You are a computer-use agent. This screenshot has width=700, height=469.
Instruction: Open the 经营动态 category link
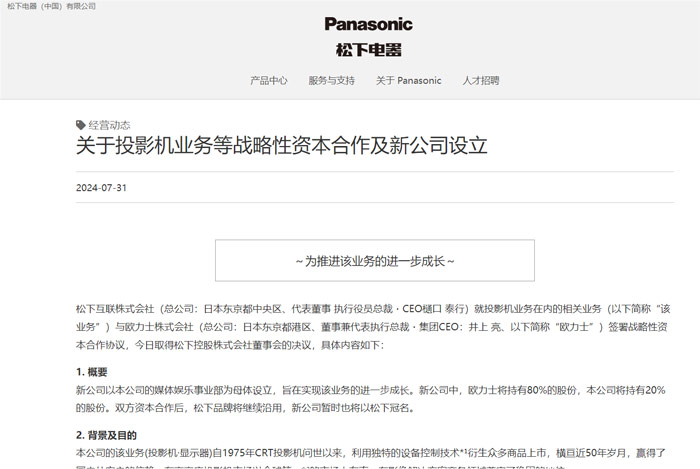tap(109, 125)
